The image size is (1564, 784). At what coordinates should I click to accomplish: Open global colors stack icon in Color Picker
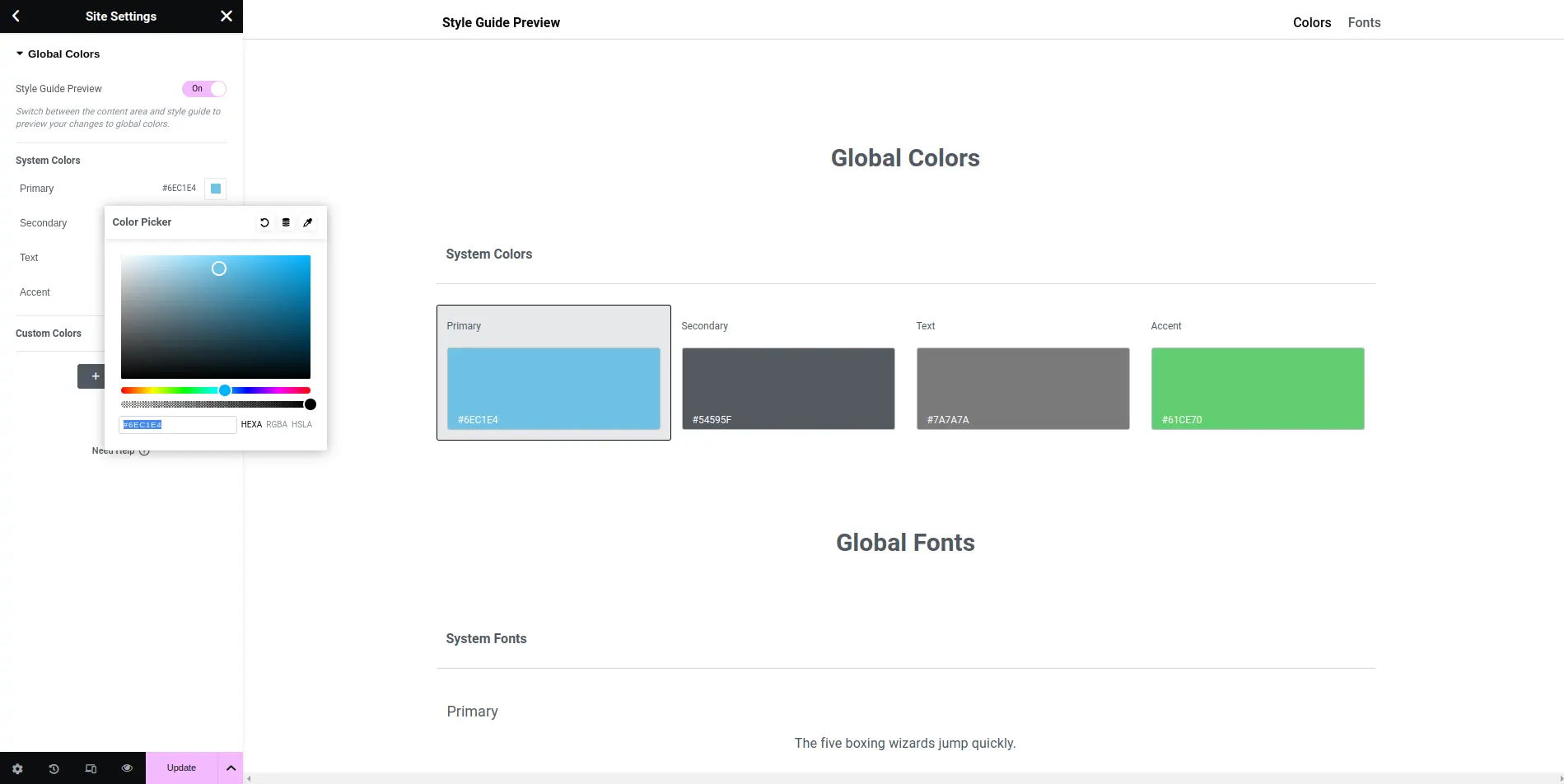pos(286,222)
